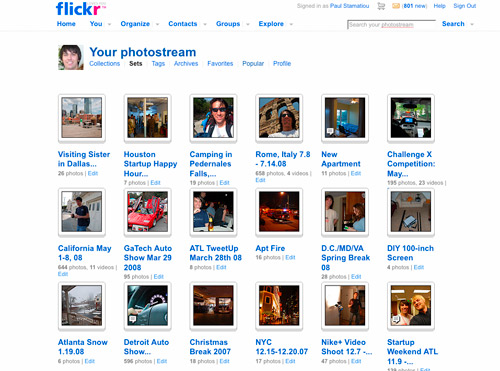Edit the Houston Startup Happy Hour set

155,183
